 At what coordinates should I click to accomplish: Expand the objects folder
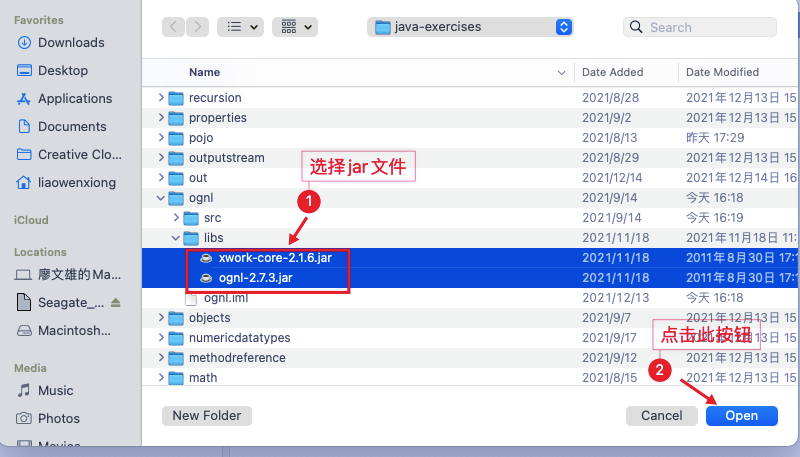pos(161,318)
